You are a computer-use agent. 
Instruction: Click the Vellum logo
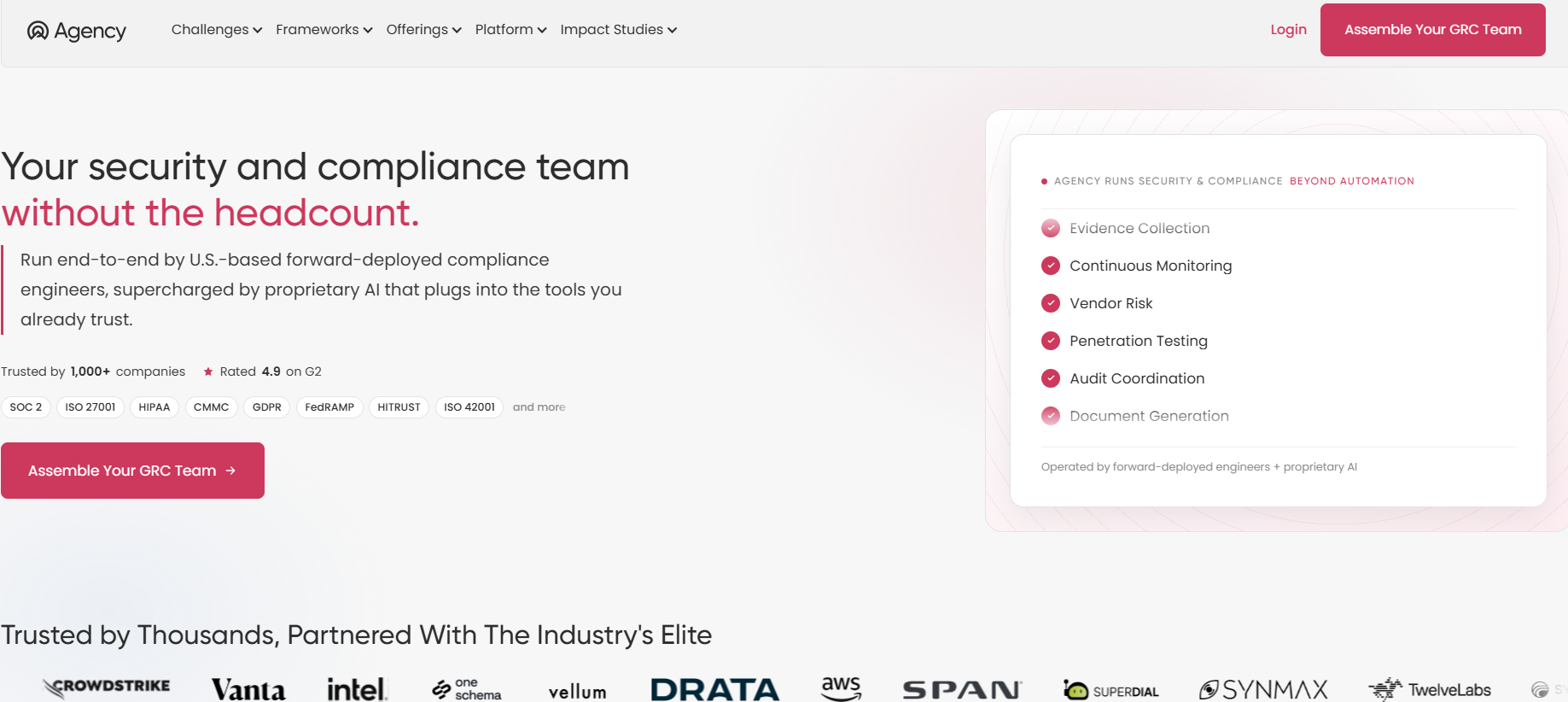(x=578, y=691)
